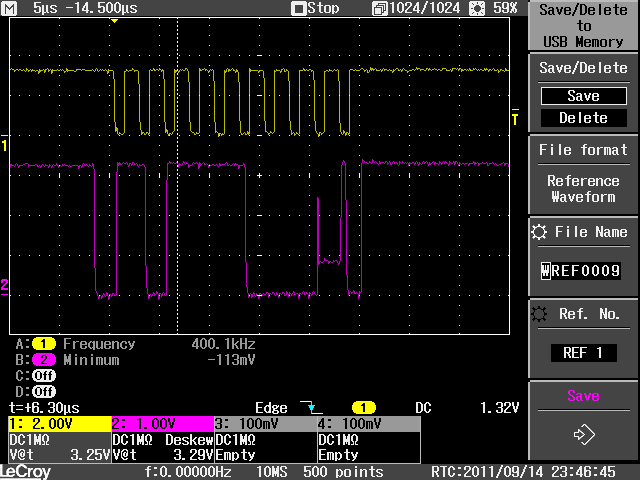The image size is (640, 480).
Task: Click the history memory 1024/1024 icon
Action: coord(379,9)
